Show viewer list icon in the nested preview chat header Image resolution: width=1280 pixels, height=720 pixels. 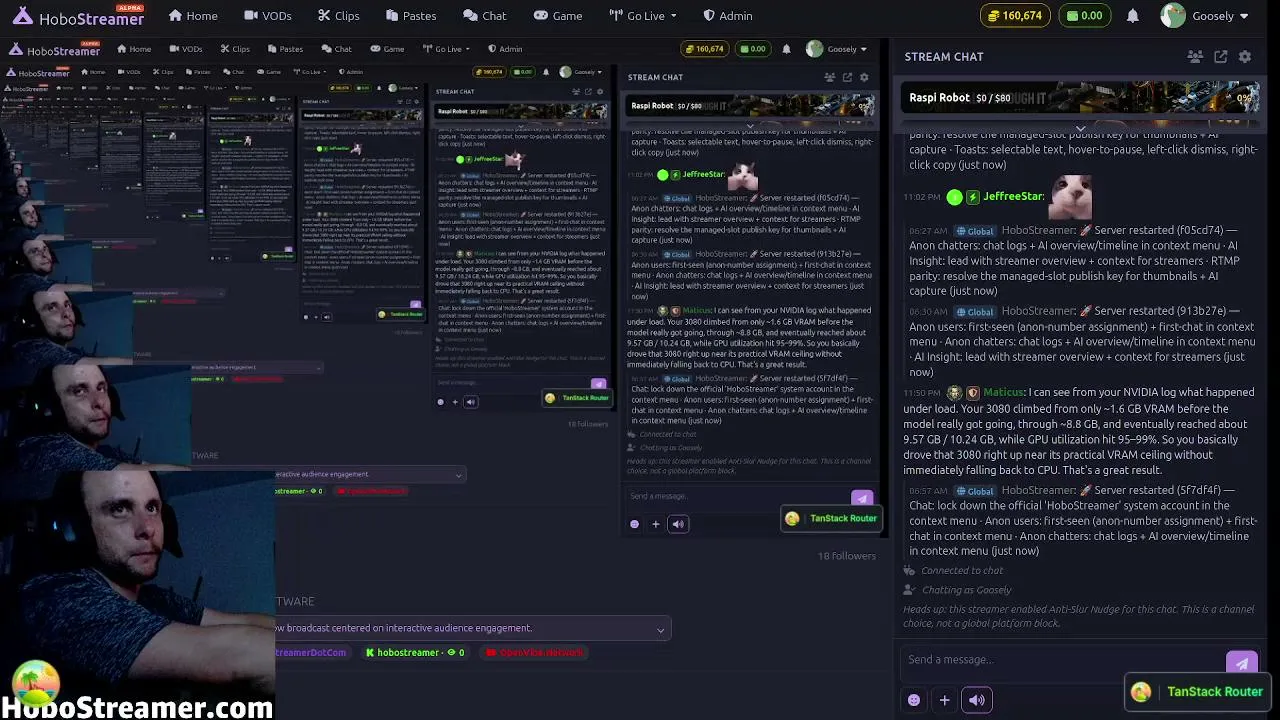829,77
